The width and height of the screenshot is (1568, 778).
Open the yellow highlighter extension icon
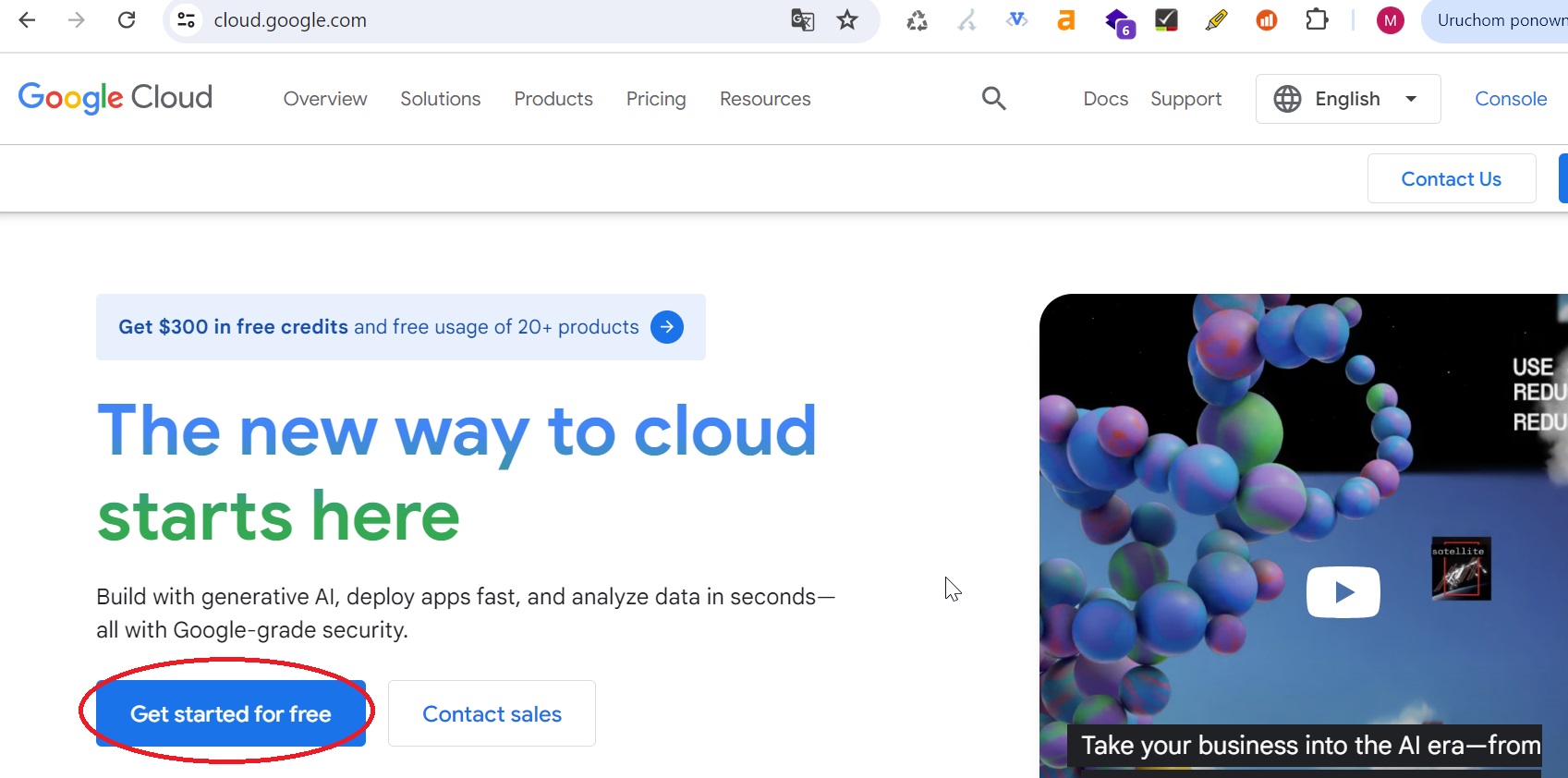pyautogui.click(x=1216, y=20)
